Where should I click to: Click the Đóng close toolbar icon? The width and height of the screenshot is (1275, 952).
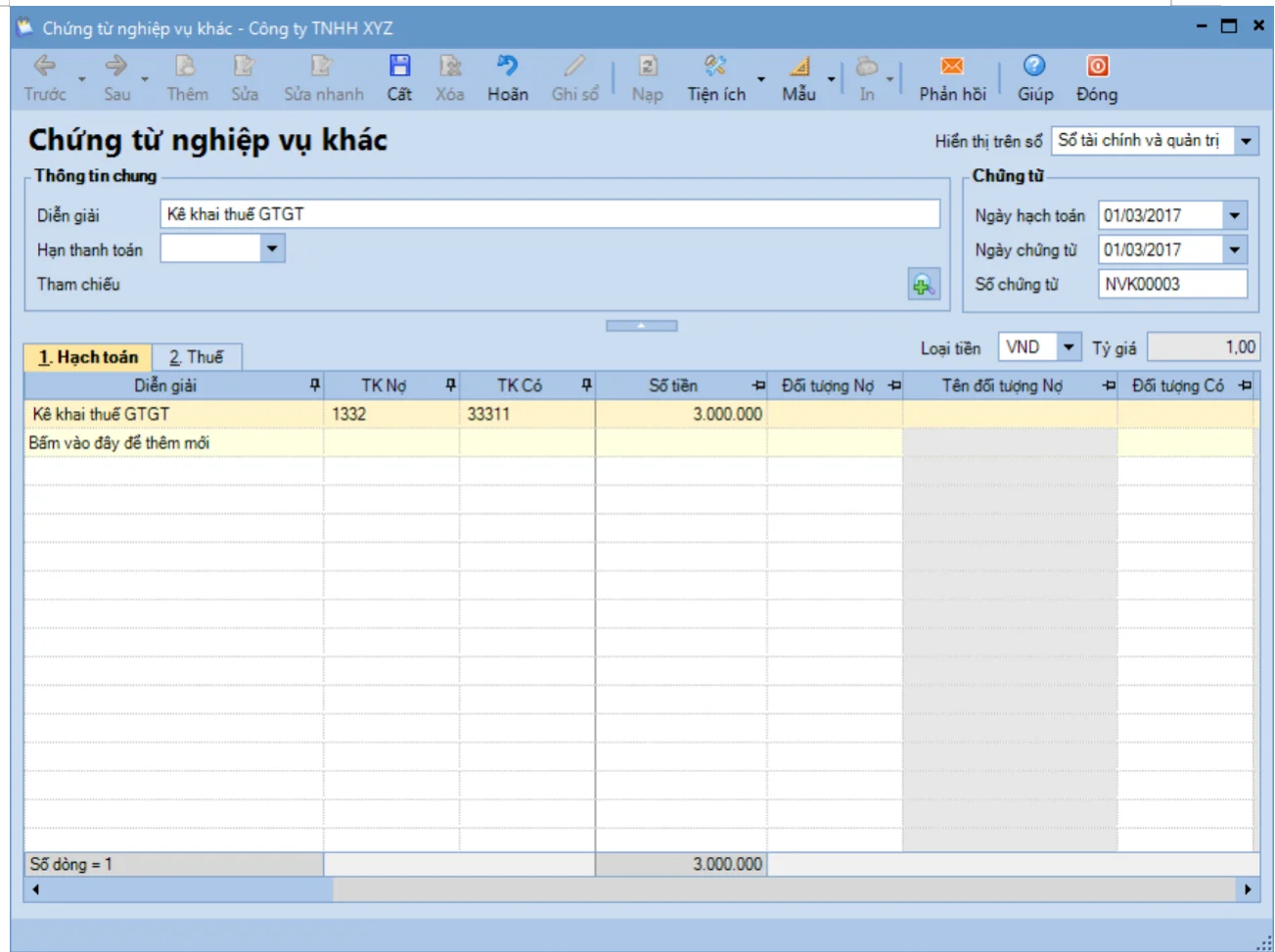(1098, 66)
